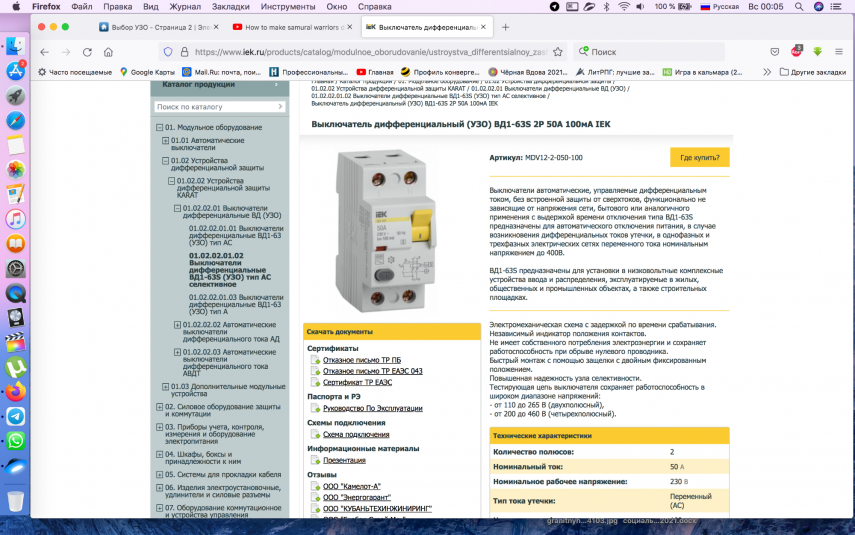Open Telegram from the dock
This screenshot has height=535, width=855.
tap(15, 416)
